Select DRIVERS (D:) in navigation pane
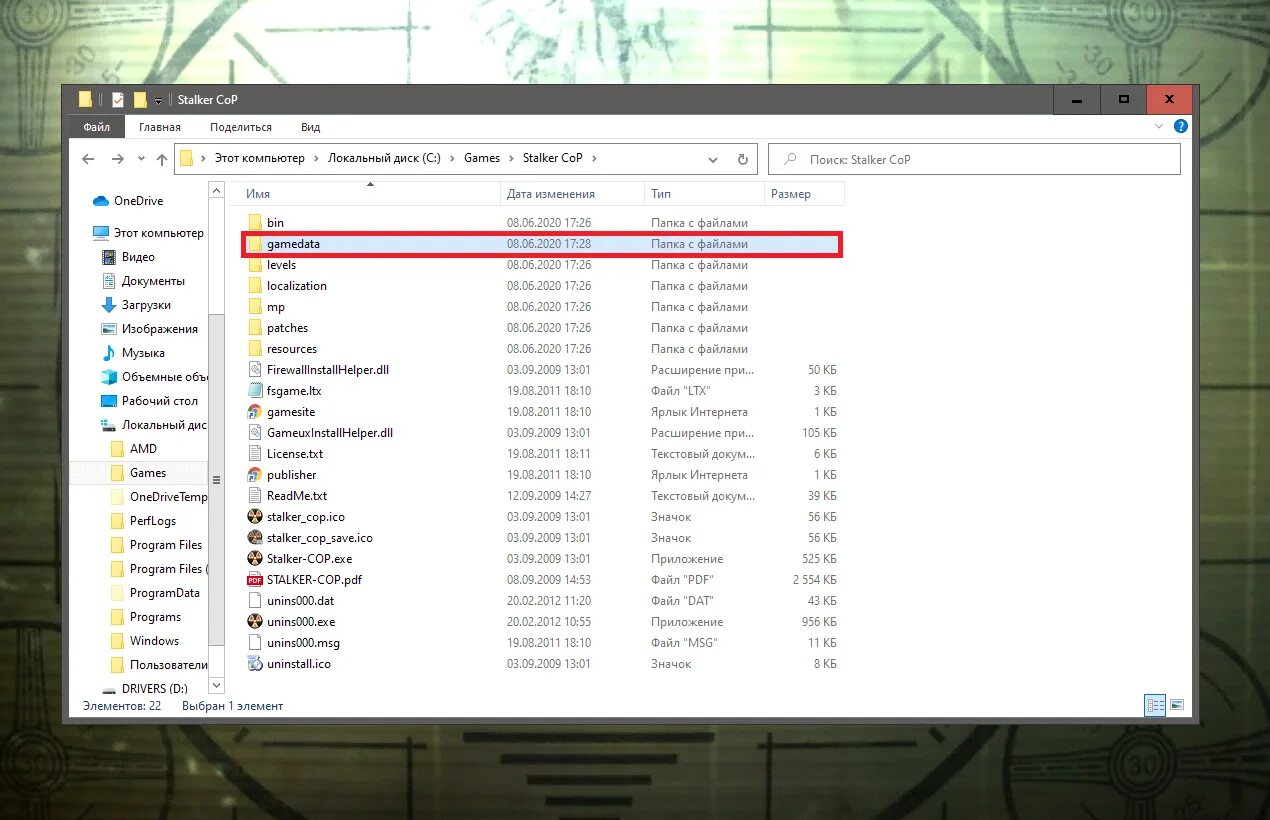The width and height of the screenshot is (1270, 820). click(146, 689)
